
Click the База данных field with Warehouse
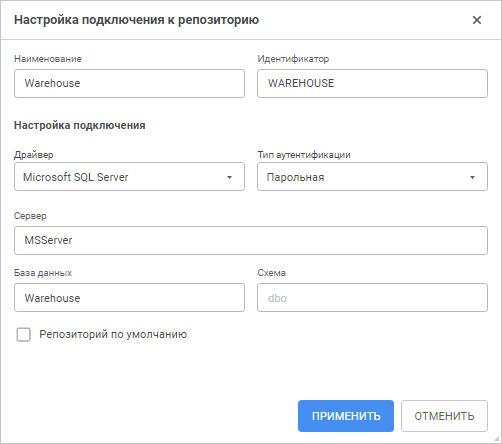click(129, 298)
